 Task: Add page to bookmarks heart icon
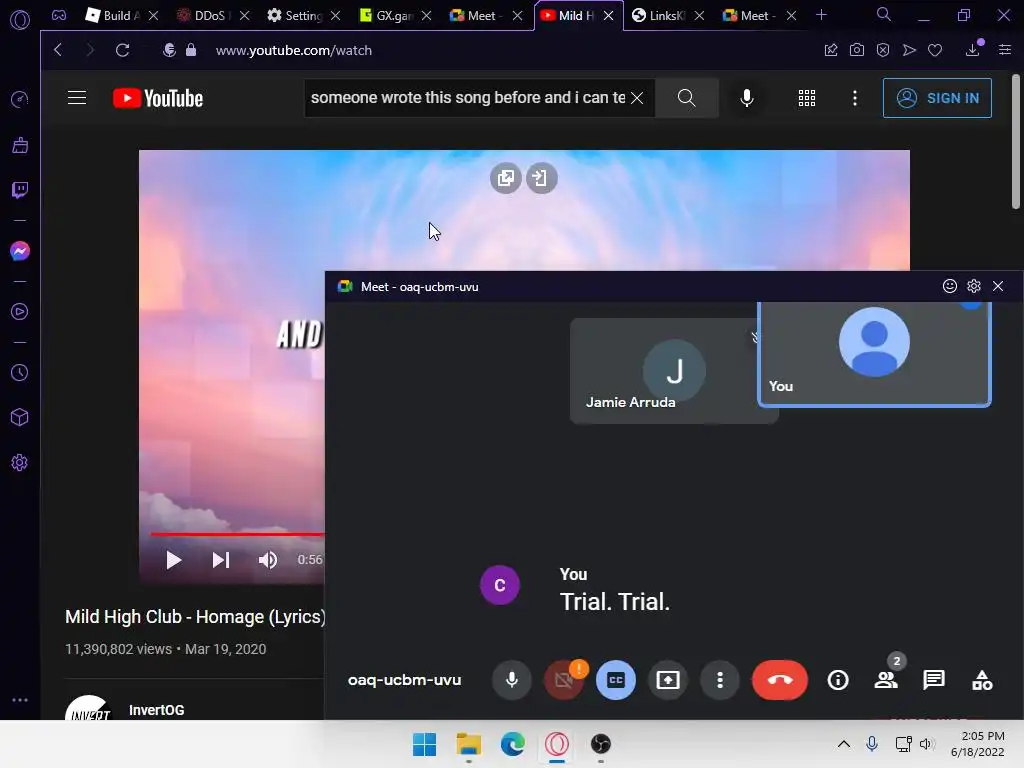click(x=935, y=50)
